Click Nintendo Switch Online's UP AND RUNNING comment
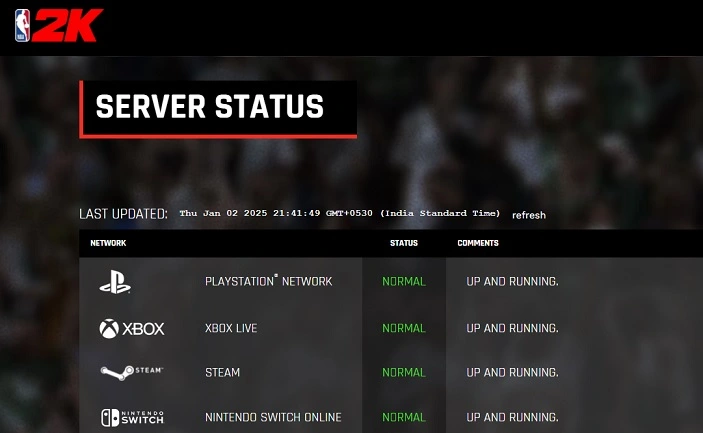The image size is (703, 433). tap(512, 417)
